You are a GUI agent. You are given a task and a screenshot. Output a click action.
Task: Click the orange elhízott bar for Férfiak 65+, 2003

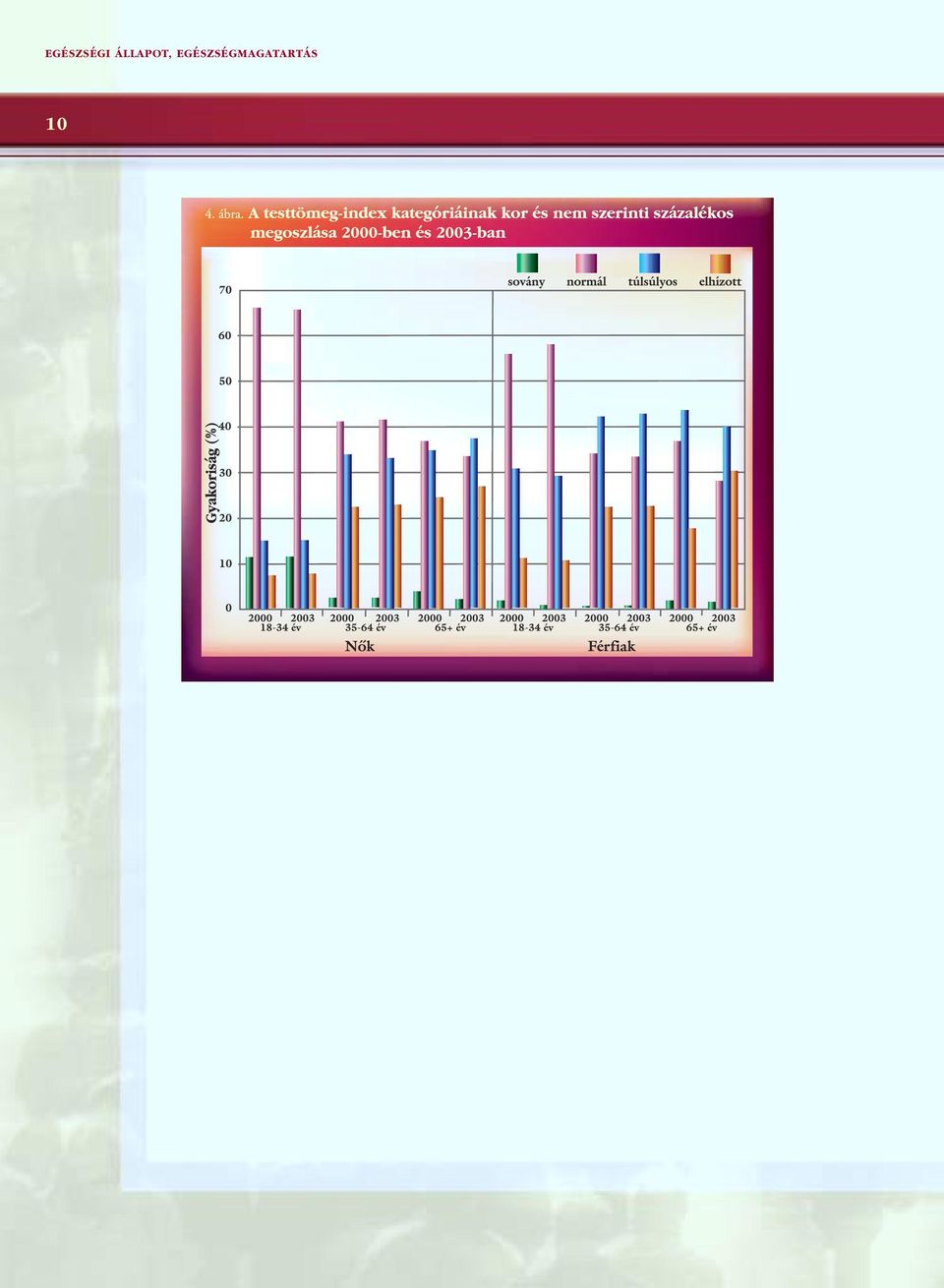pos(735,540)
